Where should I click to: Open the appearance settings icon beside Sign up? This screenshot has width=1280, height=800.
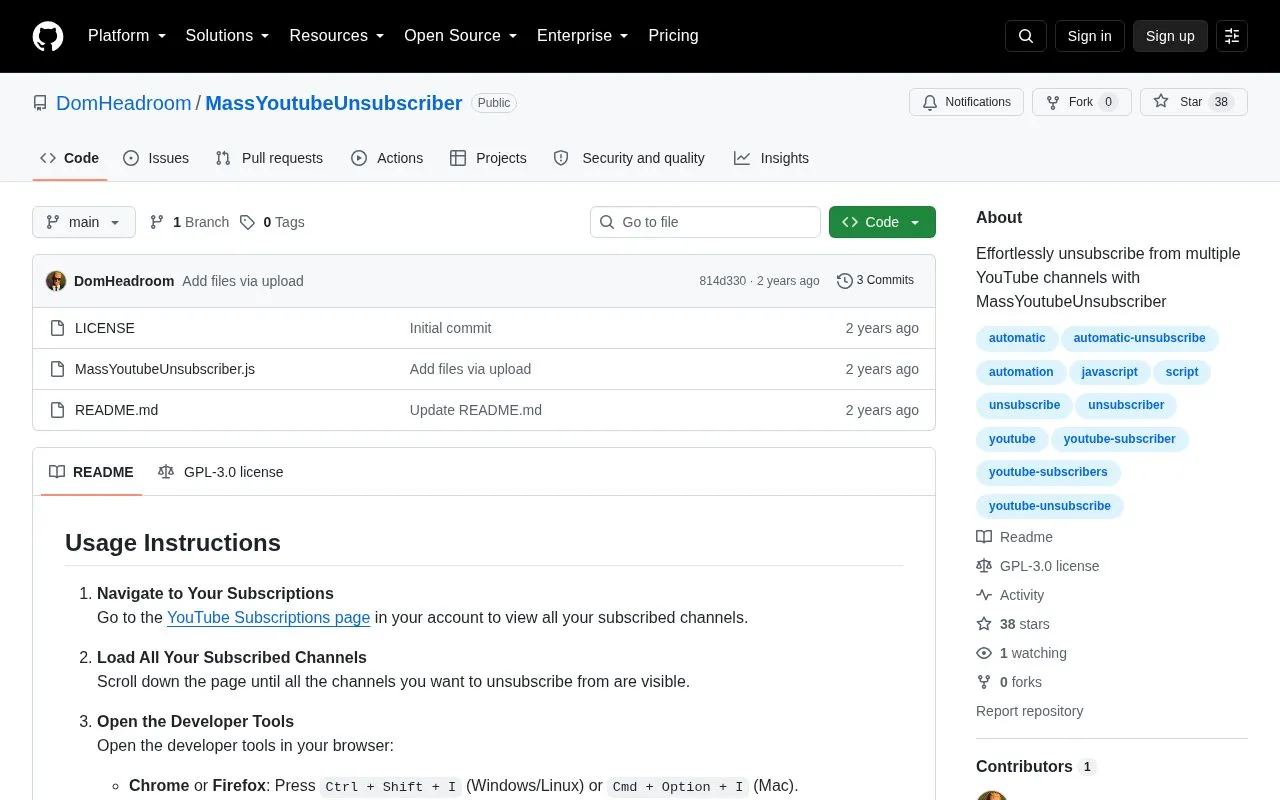(1232, 36)
